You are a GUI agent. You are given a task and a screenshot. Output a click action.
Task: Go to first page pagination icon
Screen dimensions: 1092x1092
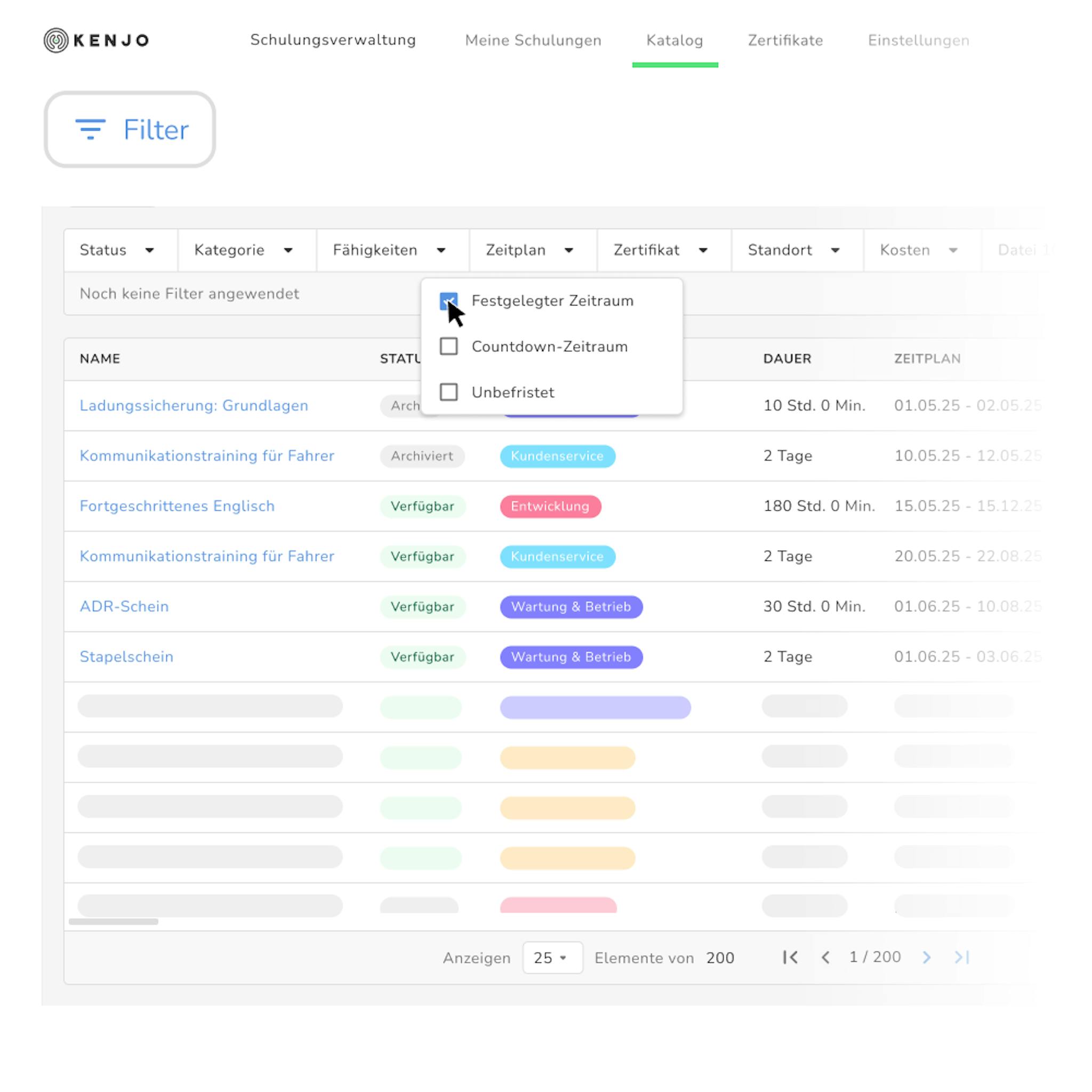pos(790,957)
